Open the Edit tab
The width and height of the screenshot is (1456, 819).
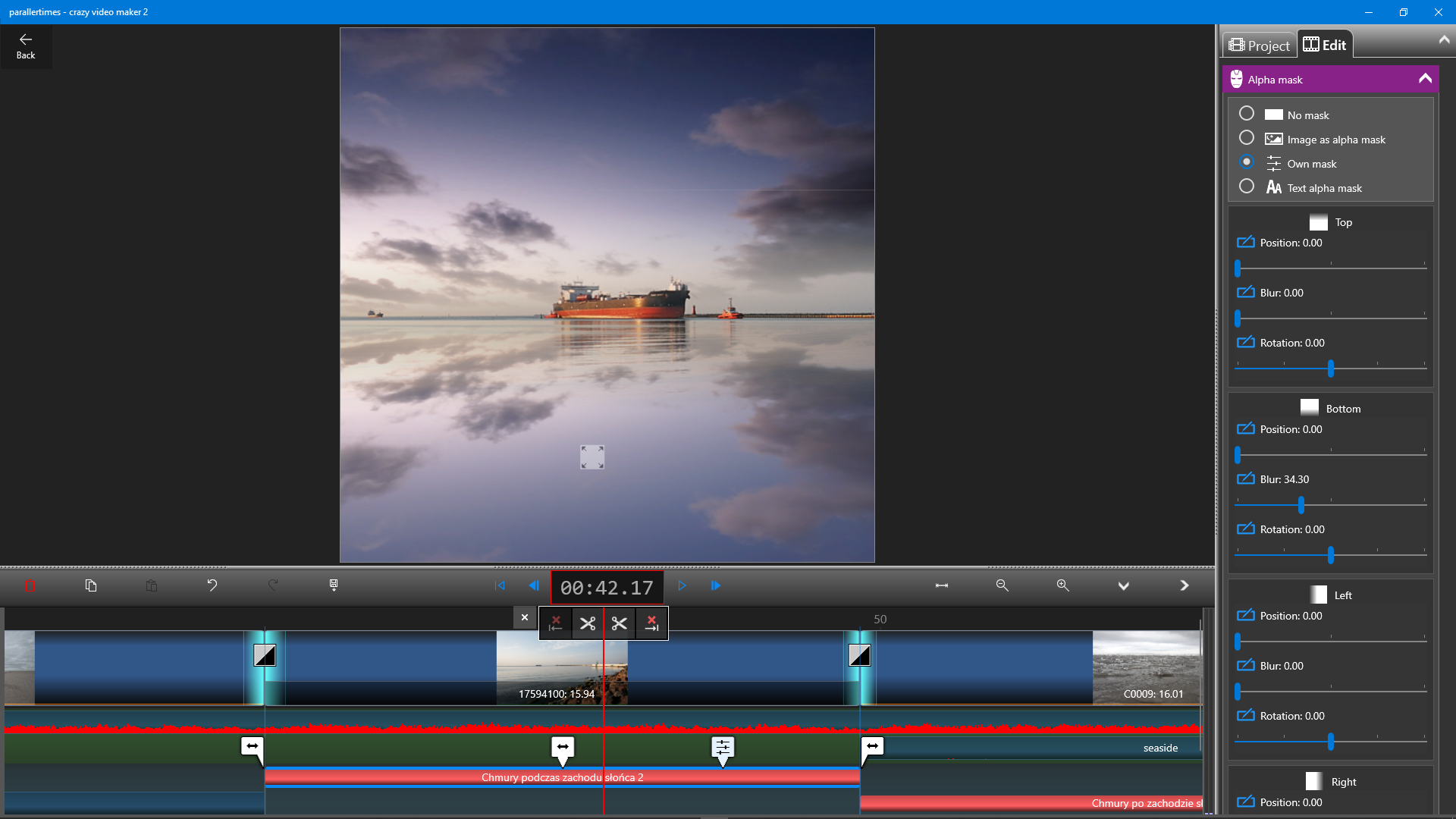tap(1325, 44)
